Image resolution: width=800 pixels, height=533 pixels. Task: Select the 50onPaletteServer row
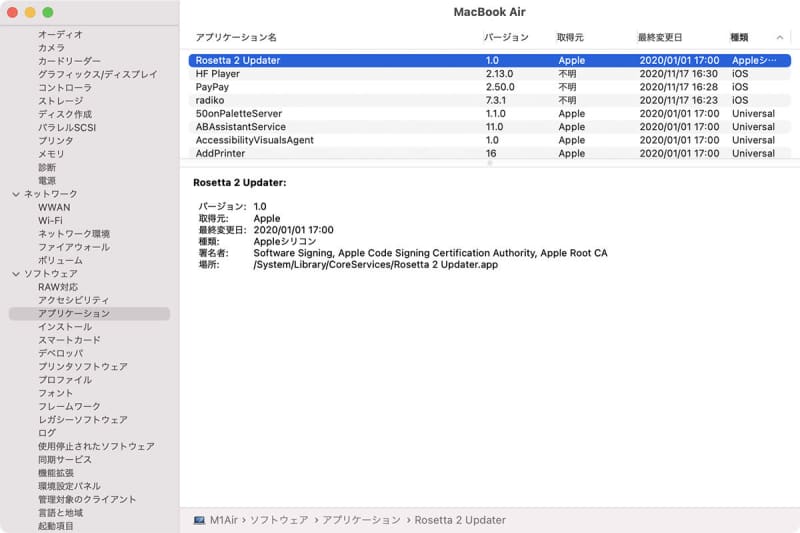pyautogui.click(x=490, y=113)
